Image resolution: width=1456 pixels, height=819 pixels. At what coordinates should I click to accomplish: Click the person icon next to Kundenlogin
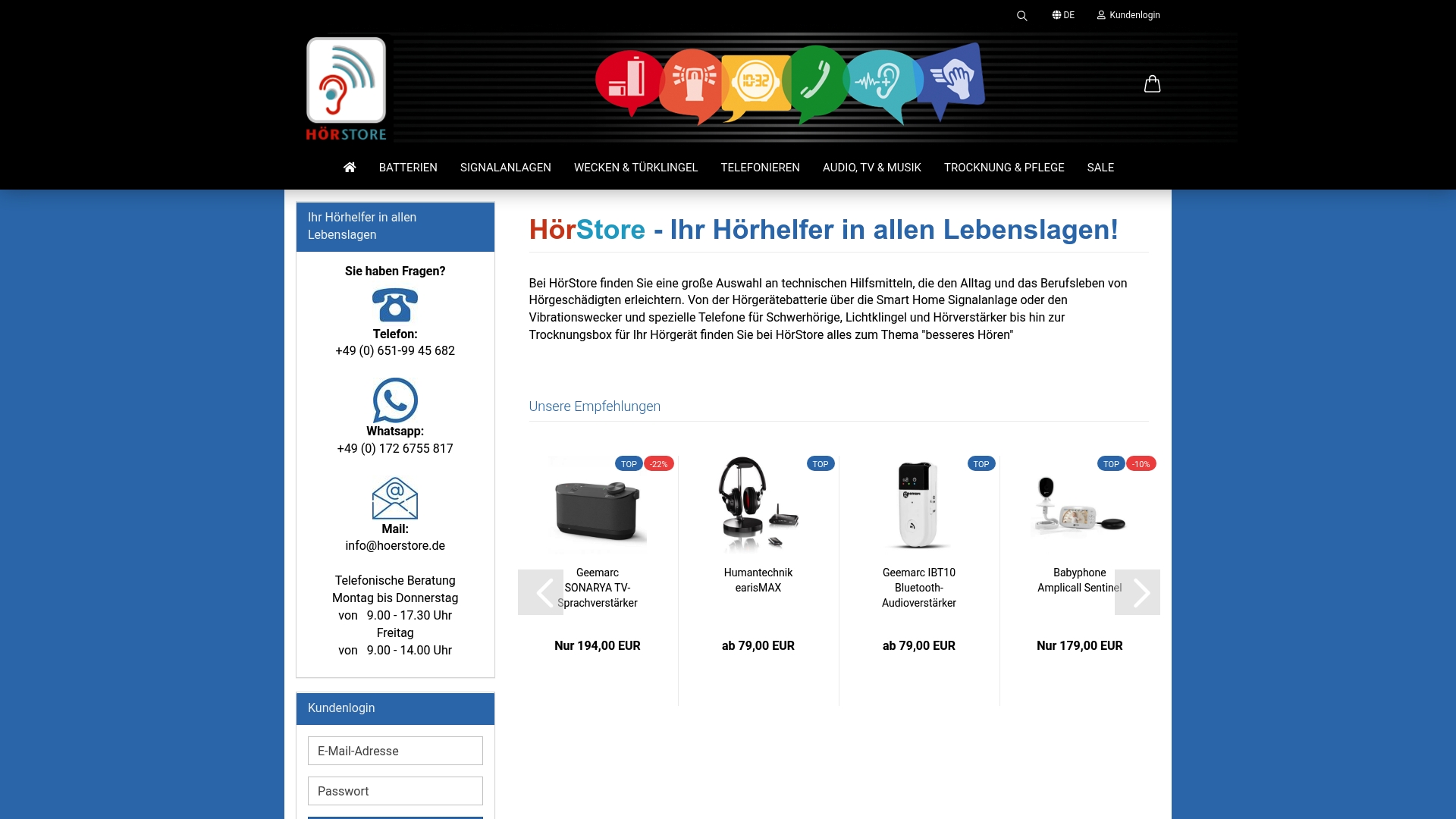click(1101, 15)
